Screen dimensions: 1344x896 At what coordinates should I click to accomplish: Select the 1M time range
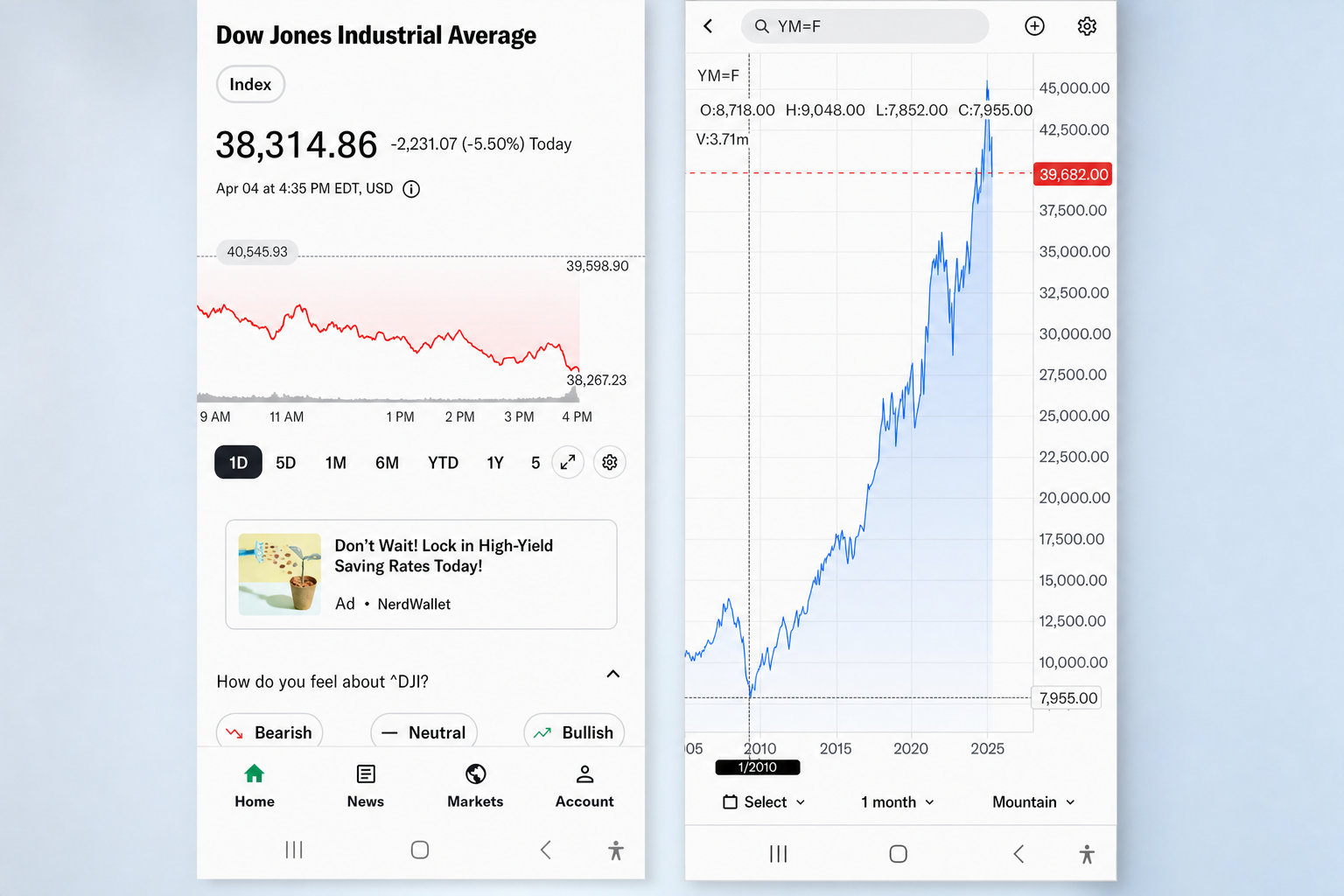pos(336,463)
